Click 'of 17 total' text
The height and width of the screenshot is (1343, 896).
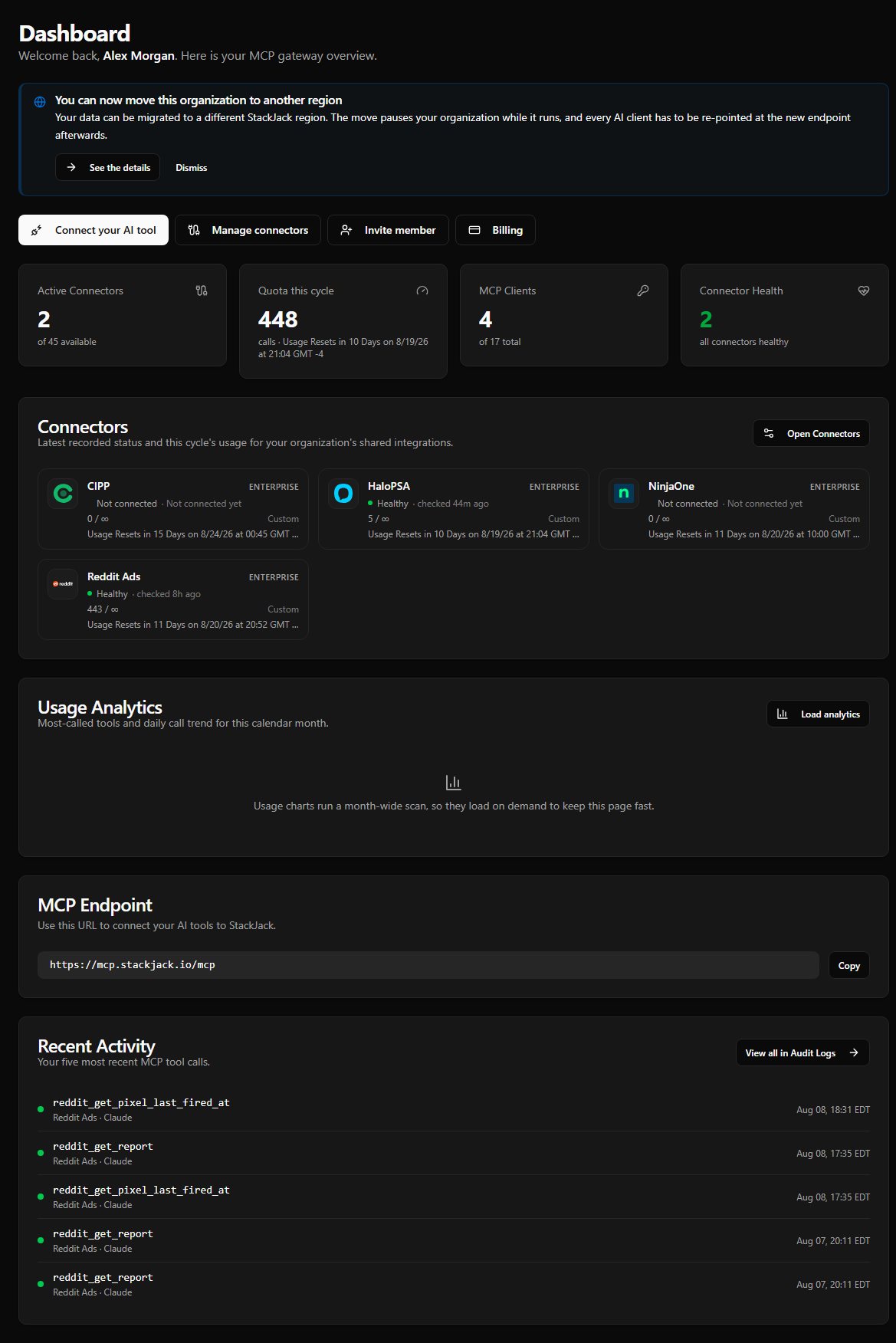tap(500, 342)
